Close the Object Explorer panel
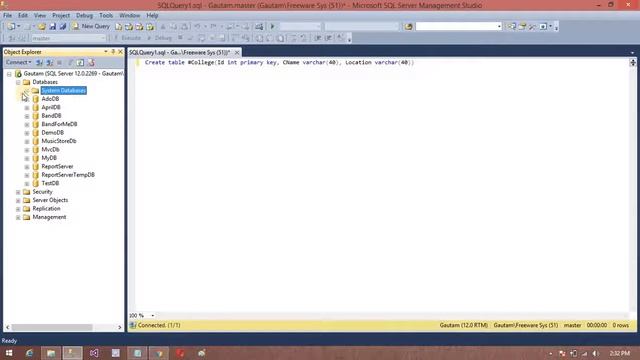Image resolution: width=640 pixels, height=360 pixels. [x=120, y=52]
